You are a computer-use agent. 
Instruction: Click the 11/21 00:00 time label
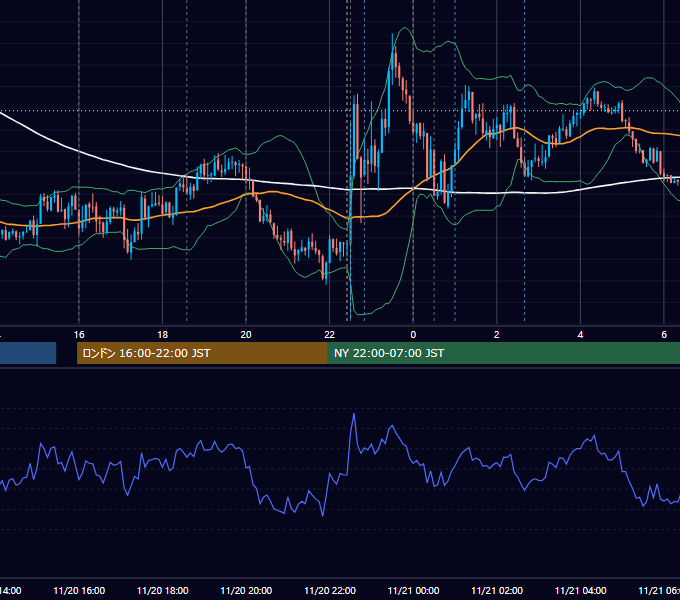tap(413, 590)
